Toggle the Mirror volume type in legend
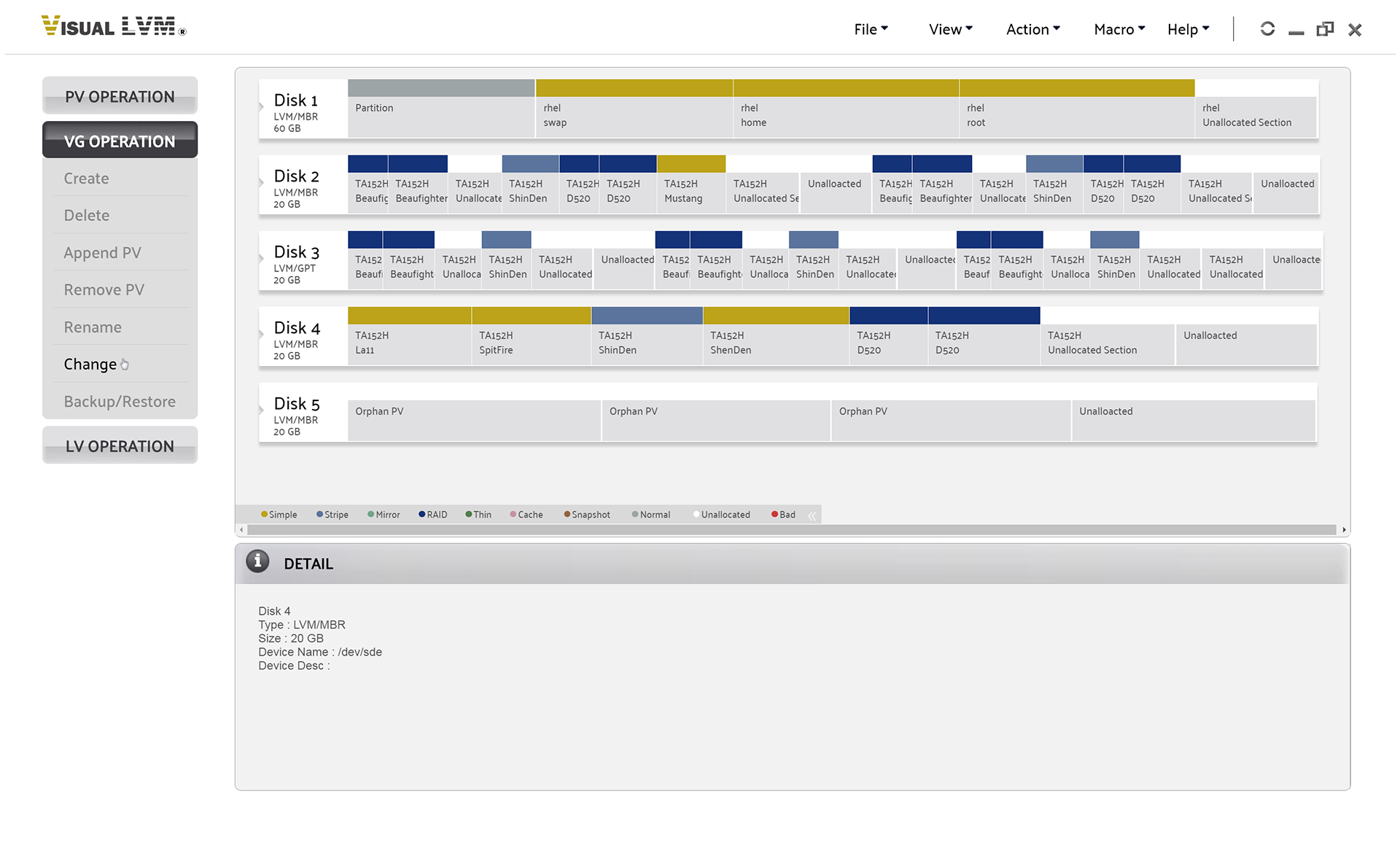1400x848 pixels. pyautogui.click(x=381, y=515)
